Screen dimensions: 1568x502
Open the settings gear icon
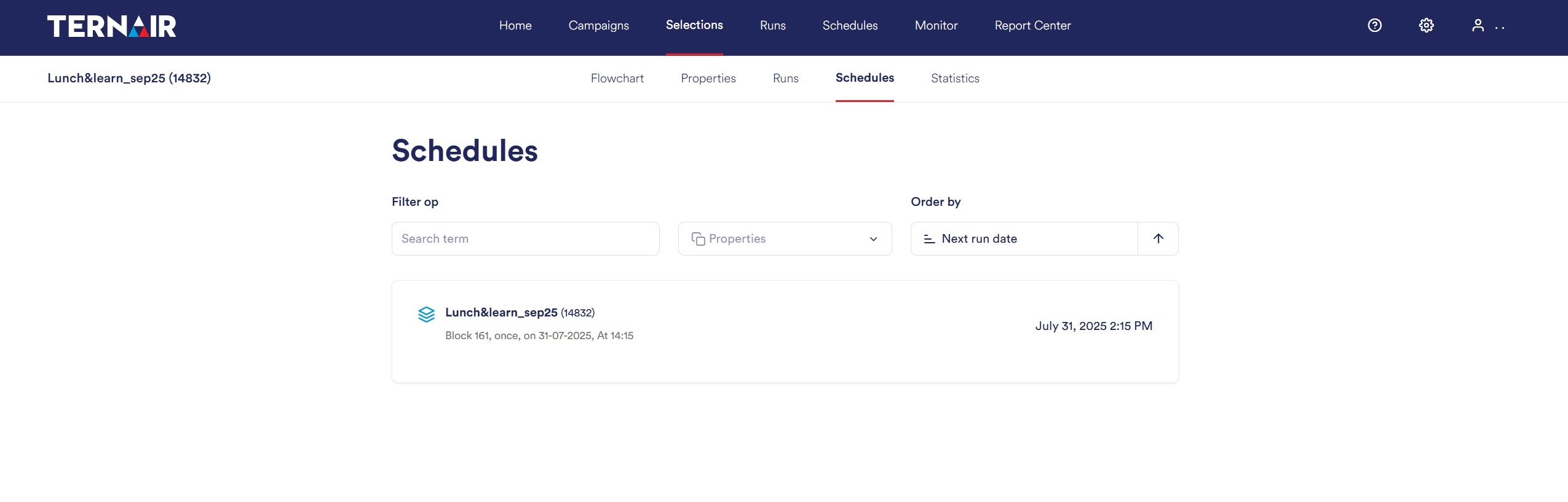pos(1426,25)
